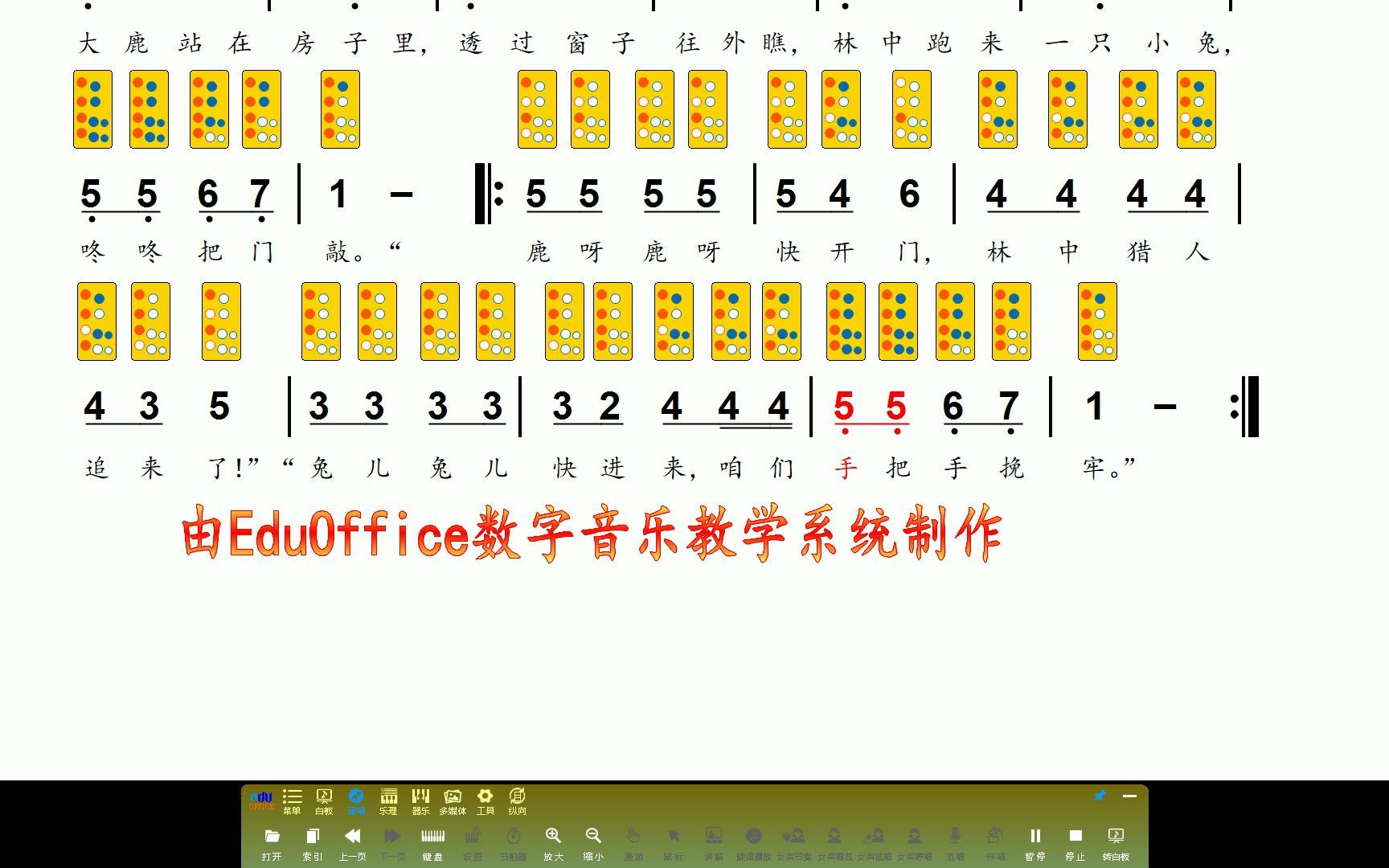Click the 打开 open file icon
The height and width of the screenshot is (868, 1389).
pyautogui.click(x=272, y=844)
